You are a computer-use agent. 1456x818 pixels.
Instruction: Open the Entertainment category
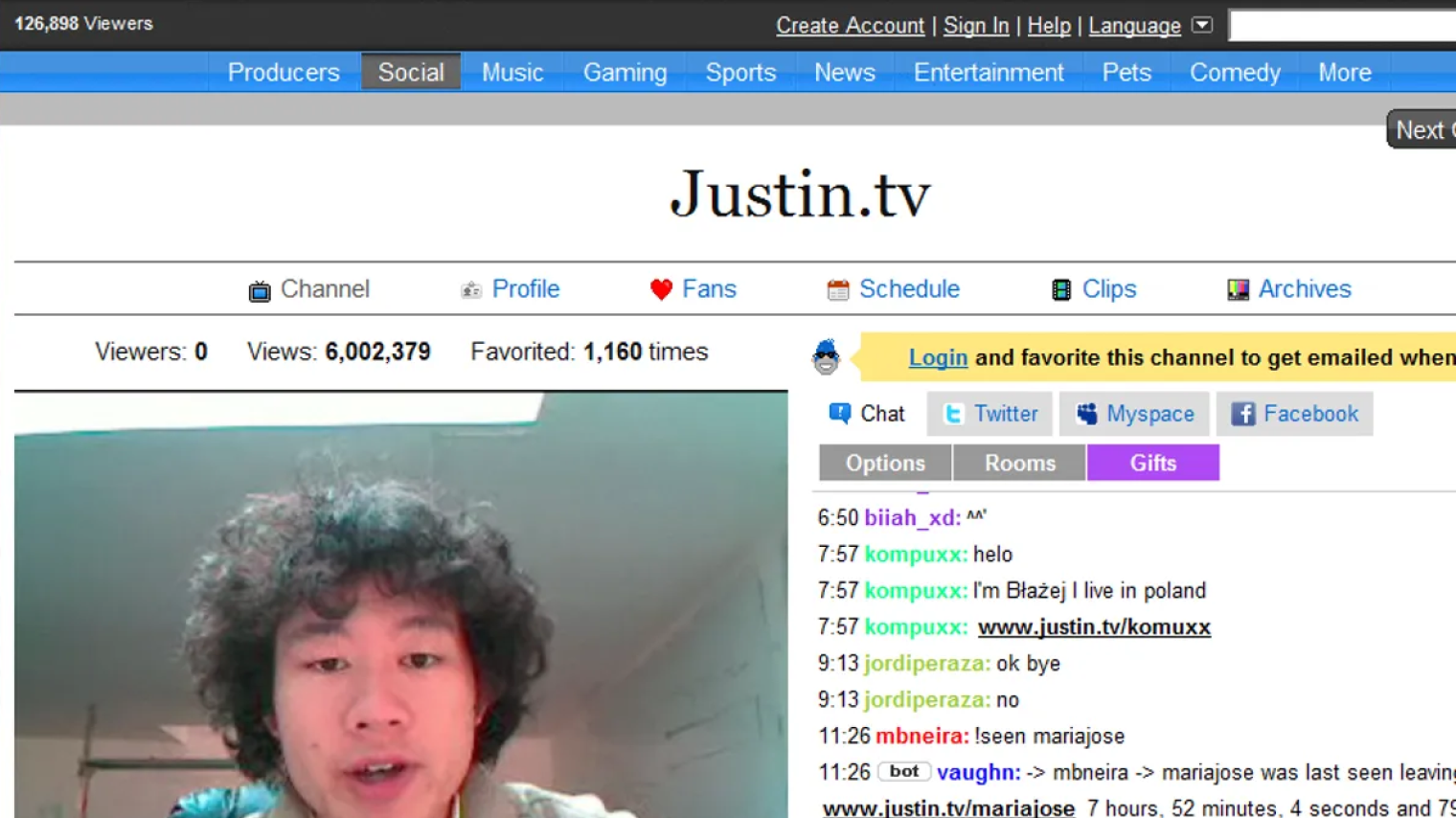(989, 72)
